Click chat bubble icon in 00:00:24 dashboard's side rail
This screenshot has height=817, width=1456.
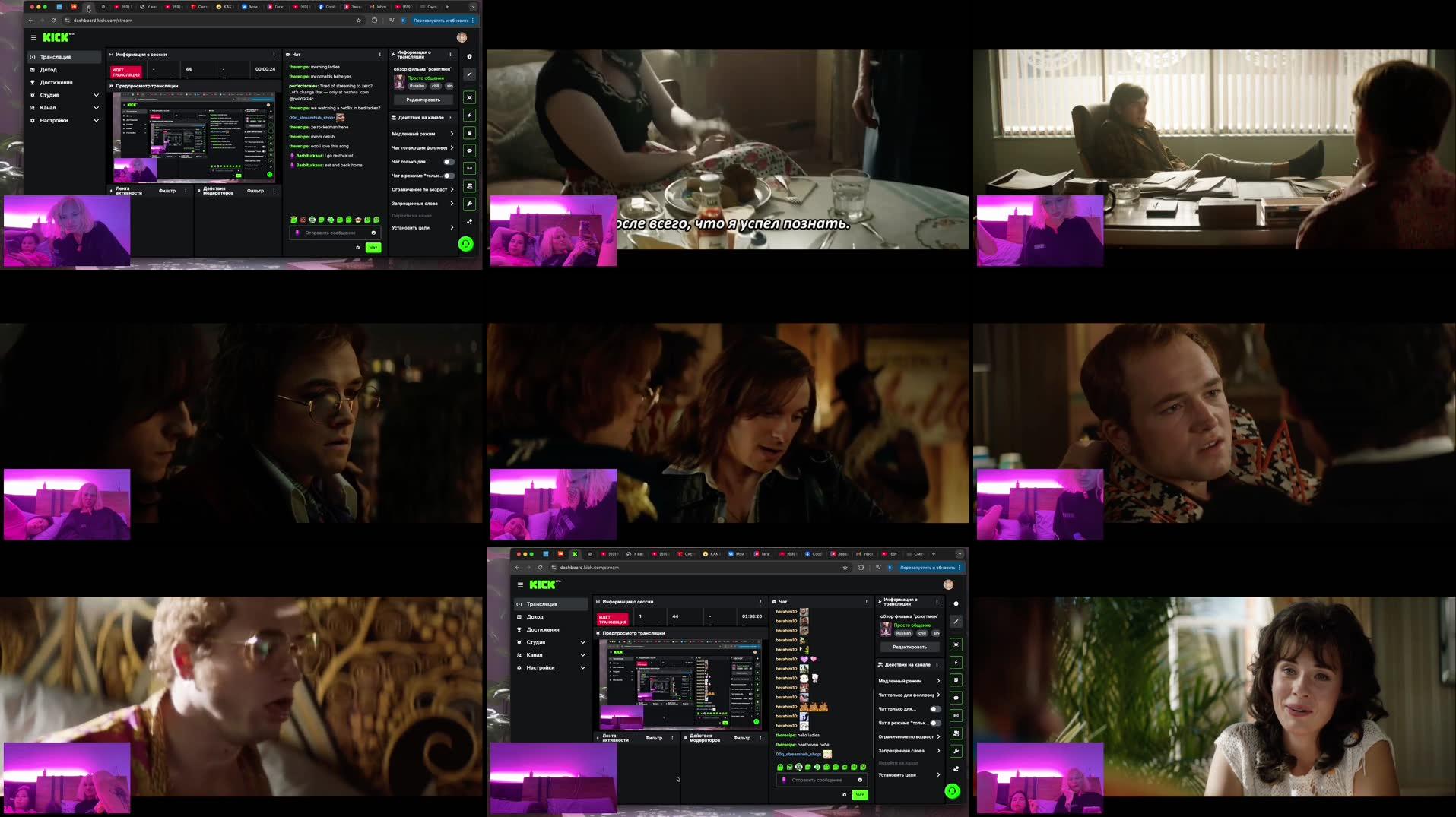[469, 150]
